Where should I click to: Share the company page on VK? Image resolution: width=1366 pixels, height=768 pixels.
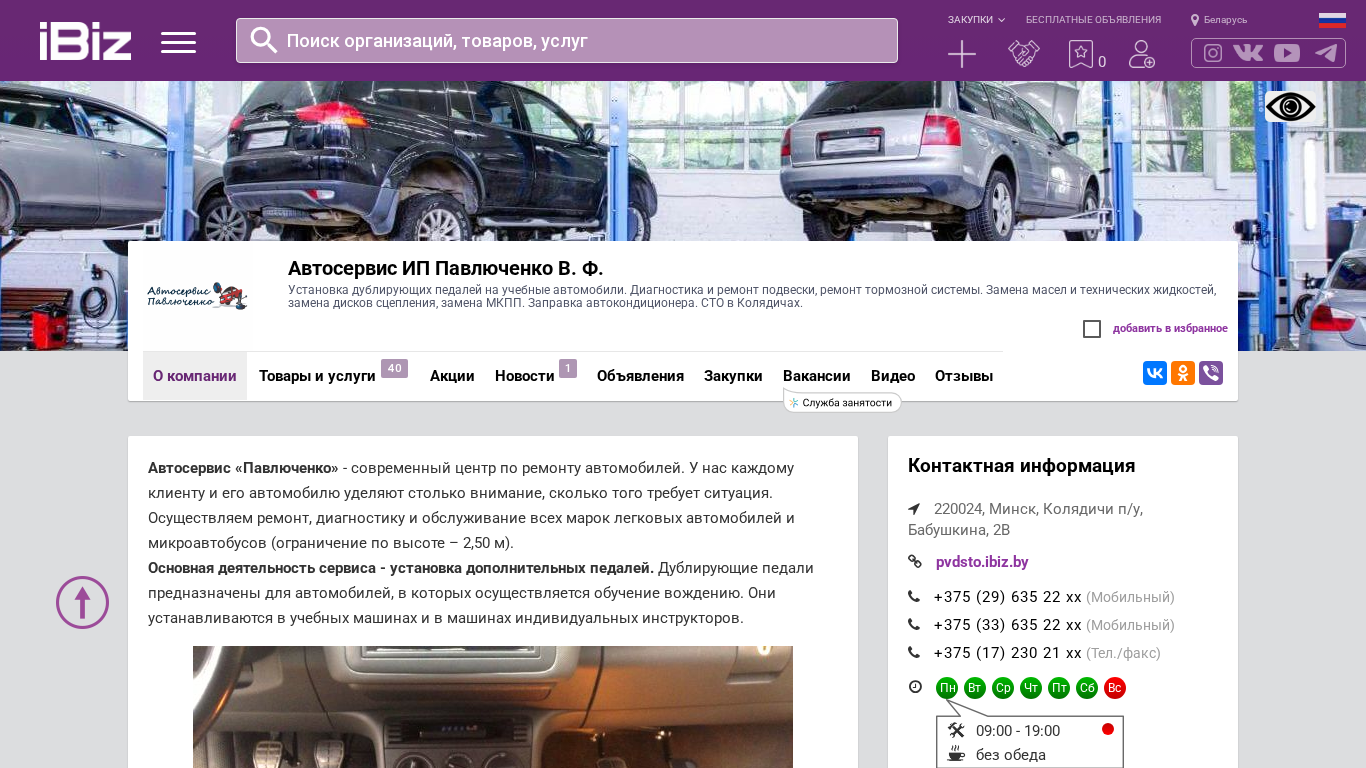pos(1155,373)
